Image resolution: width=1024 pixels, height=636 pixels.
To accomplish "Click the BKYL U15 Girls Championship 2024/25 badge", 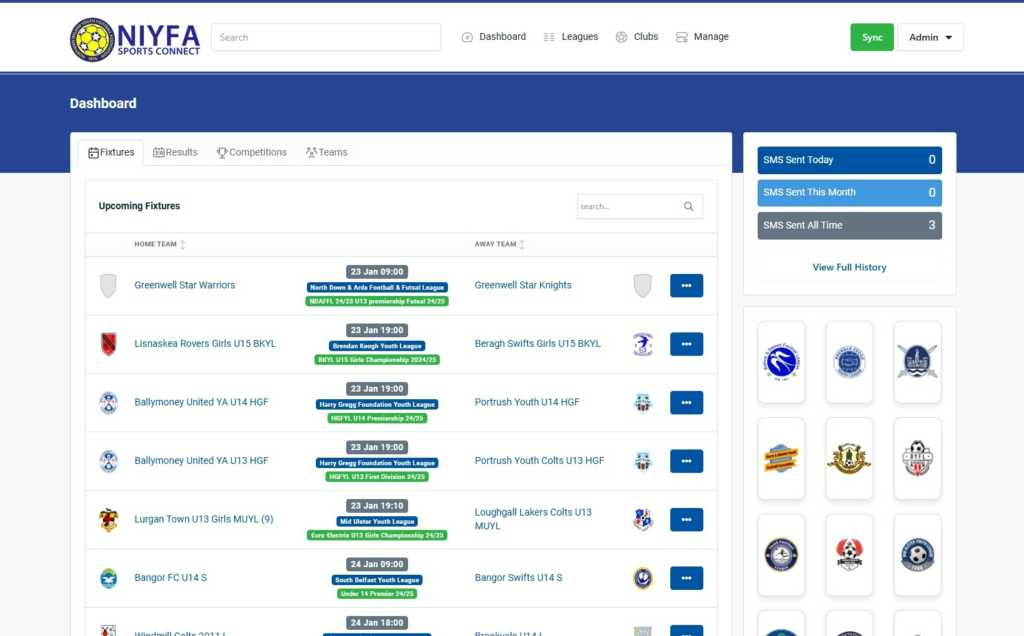I will [x=377, y=360].
